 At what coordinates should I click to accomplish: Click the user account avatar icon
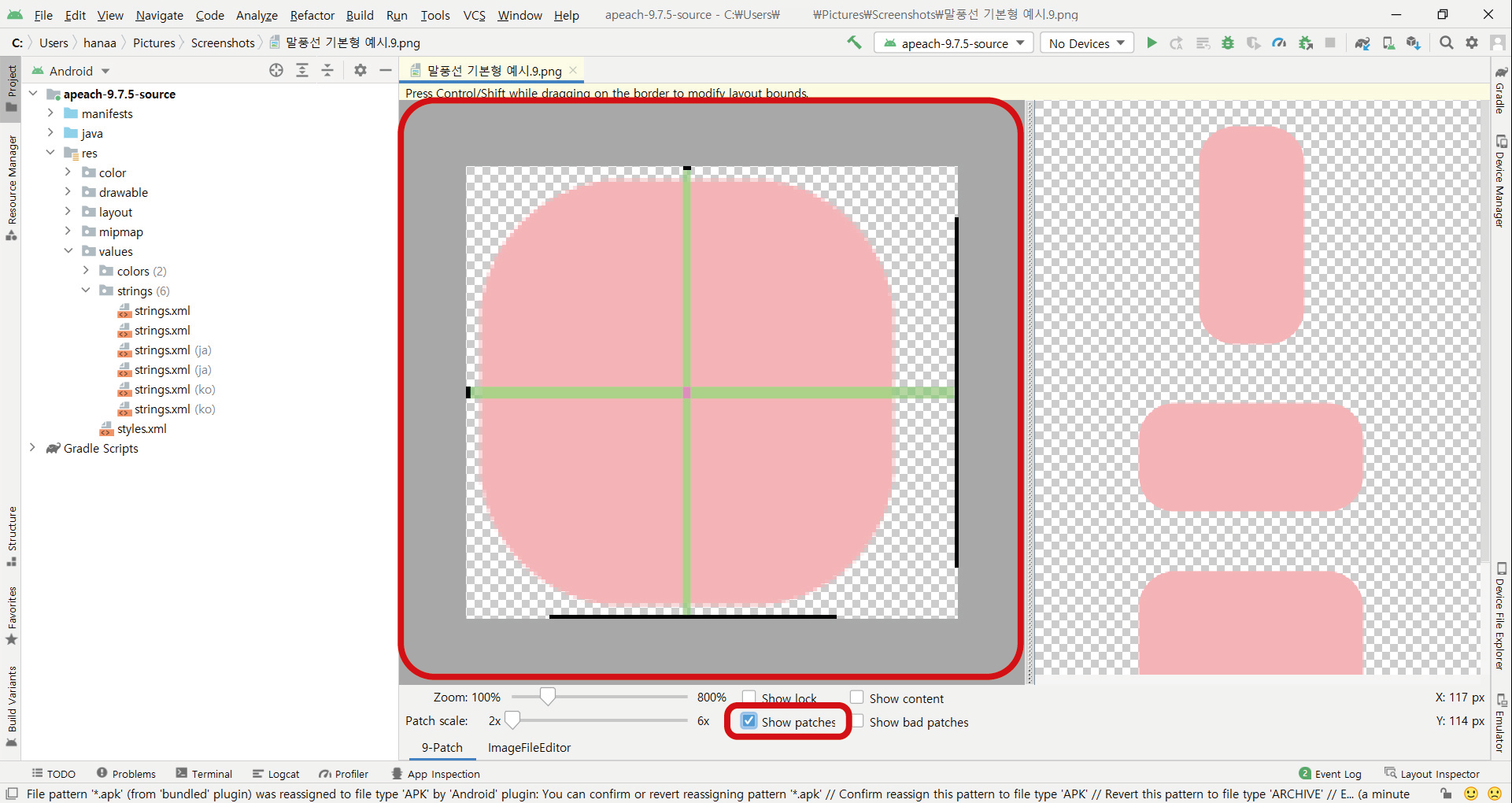coord(1498,43)
